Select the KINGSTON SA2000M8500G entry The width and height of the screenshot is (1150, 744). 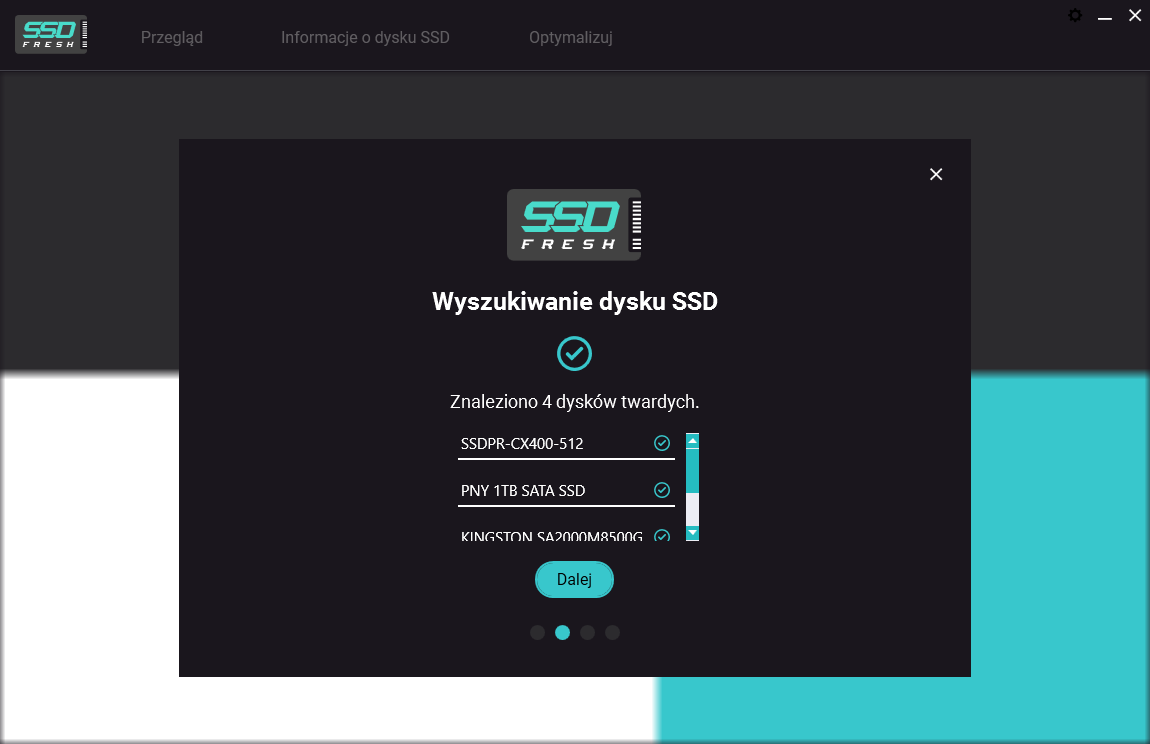pos(566,536)
